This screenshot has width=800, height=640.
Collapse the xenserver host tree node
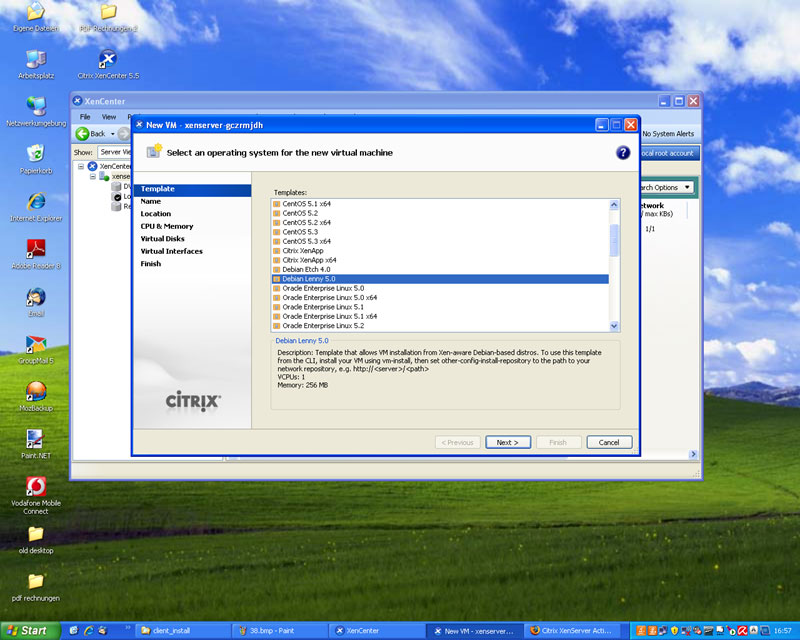point(92,176)
